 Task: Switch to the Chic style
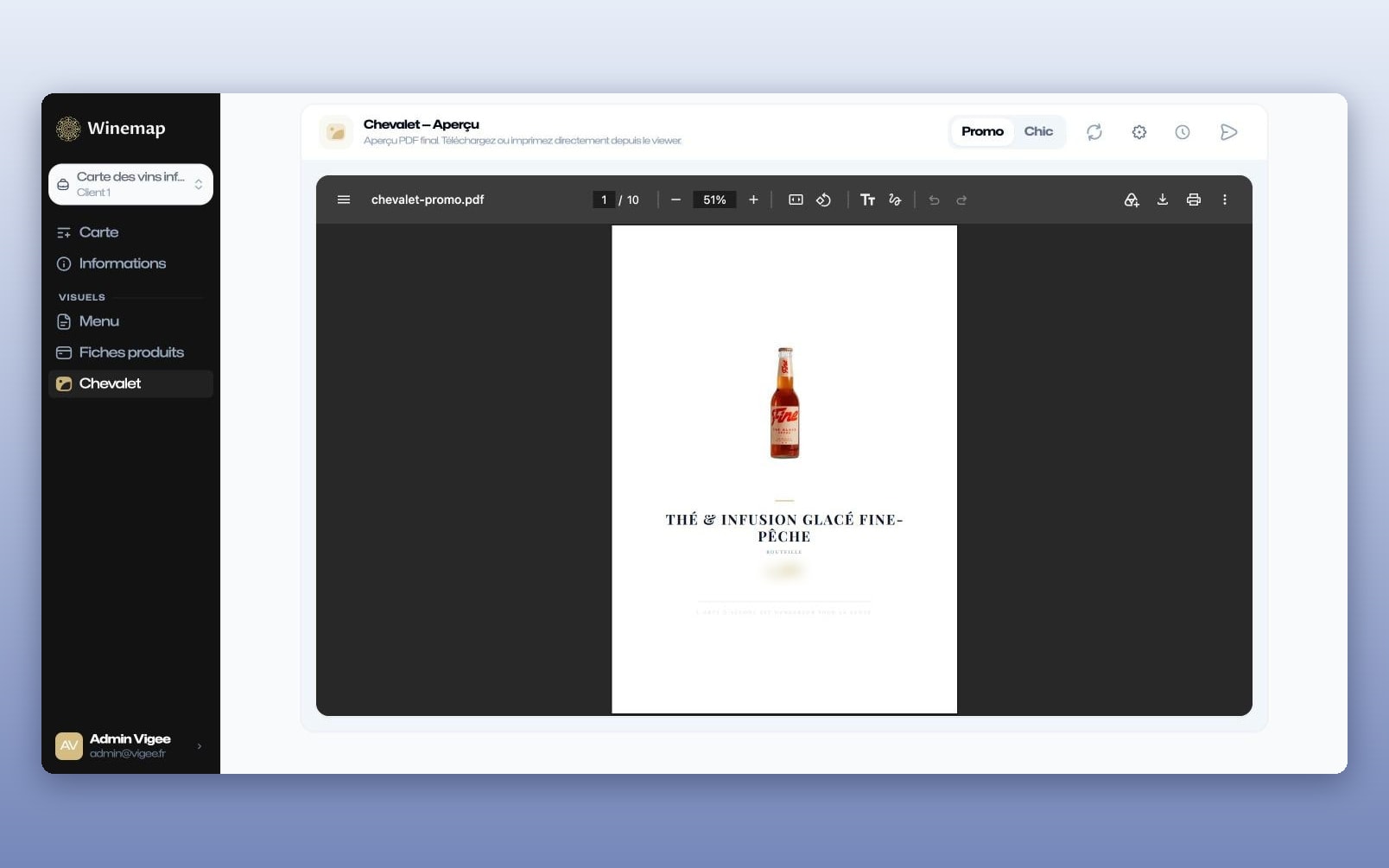point(1038,131)
